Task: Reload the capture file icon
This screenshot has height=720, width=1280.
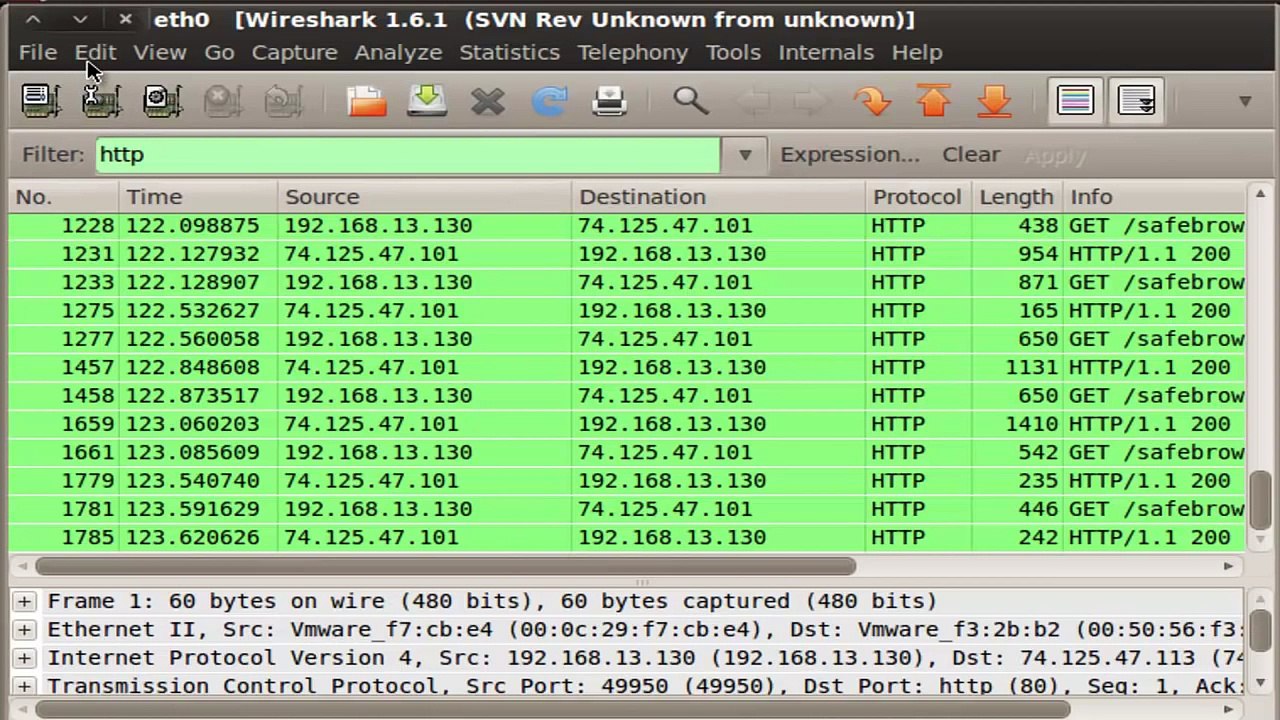Action: coord(549,100)
